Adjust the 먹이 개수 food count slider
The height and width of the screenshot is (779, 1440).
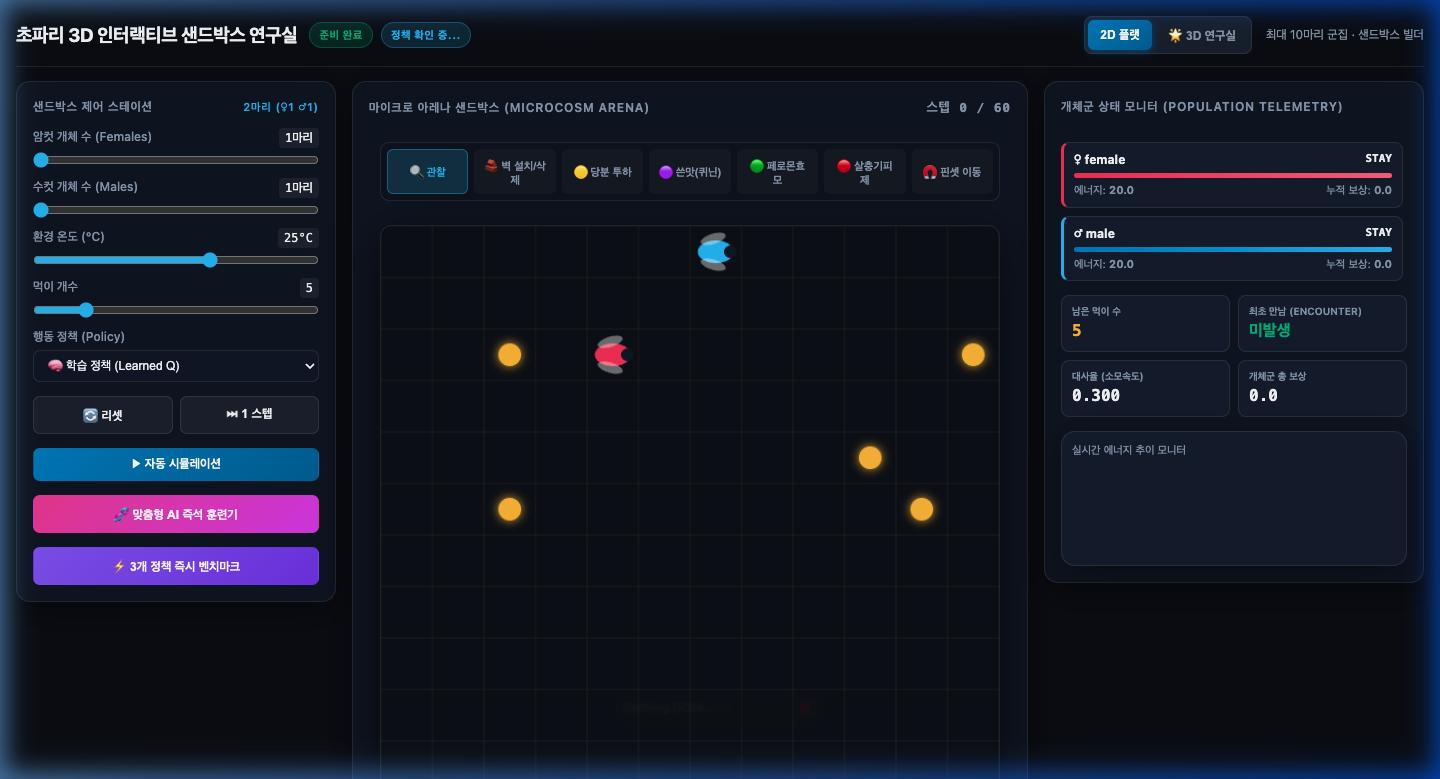176,310
